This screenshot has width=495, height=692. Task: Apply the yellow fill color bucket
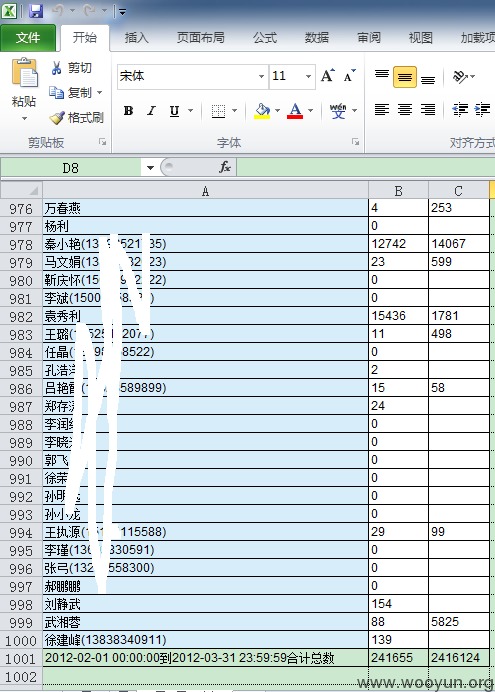(x=262, y=111)
